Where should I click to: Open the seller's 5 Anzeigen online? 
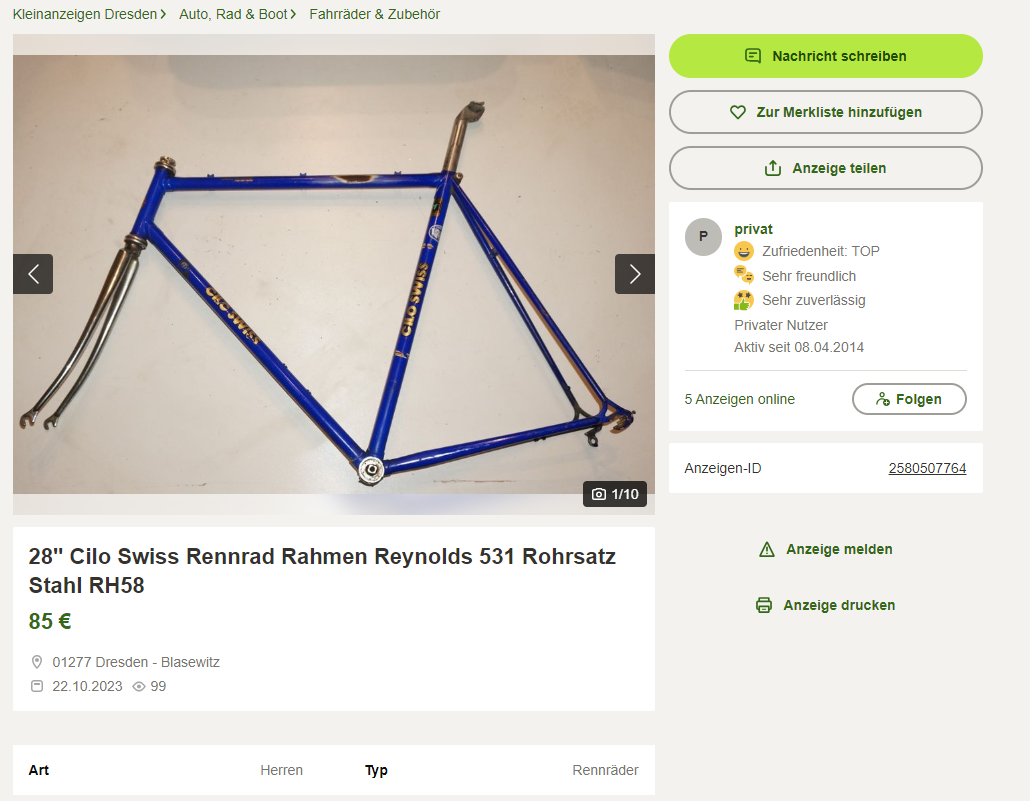[x=740, y=399]
